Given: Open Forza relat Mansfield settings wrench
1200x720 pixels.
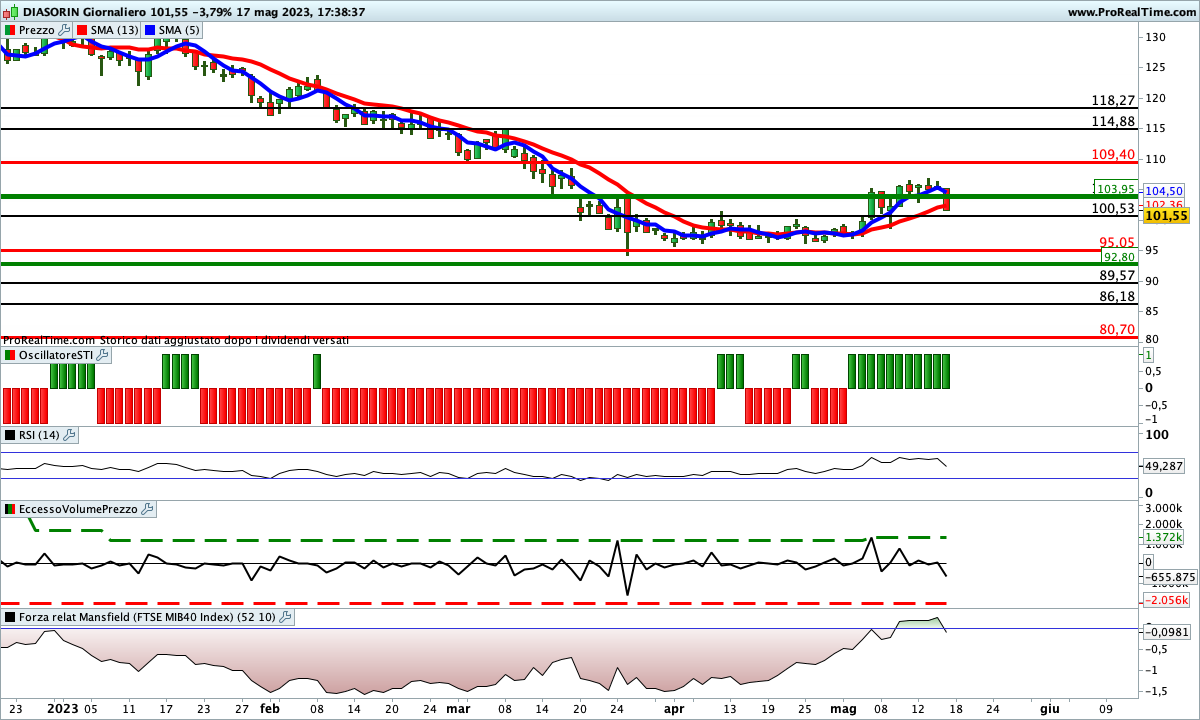Looking at the screenshot, I should click(x=285, y=617).
